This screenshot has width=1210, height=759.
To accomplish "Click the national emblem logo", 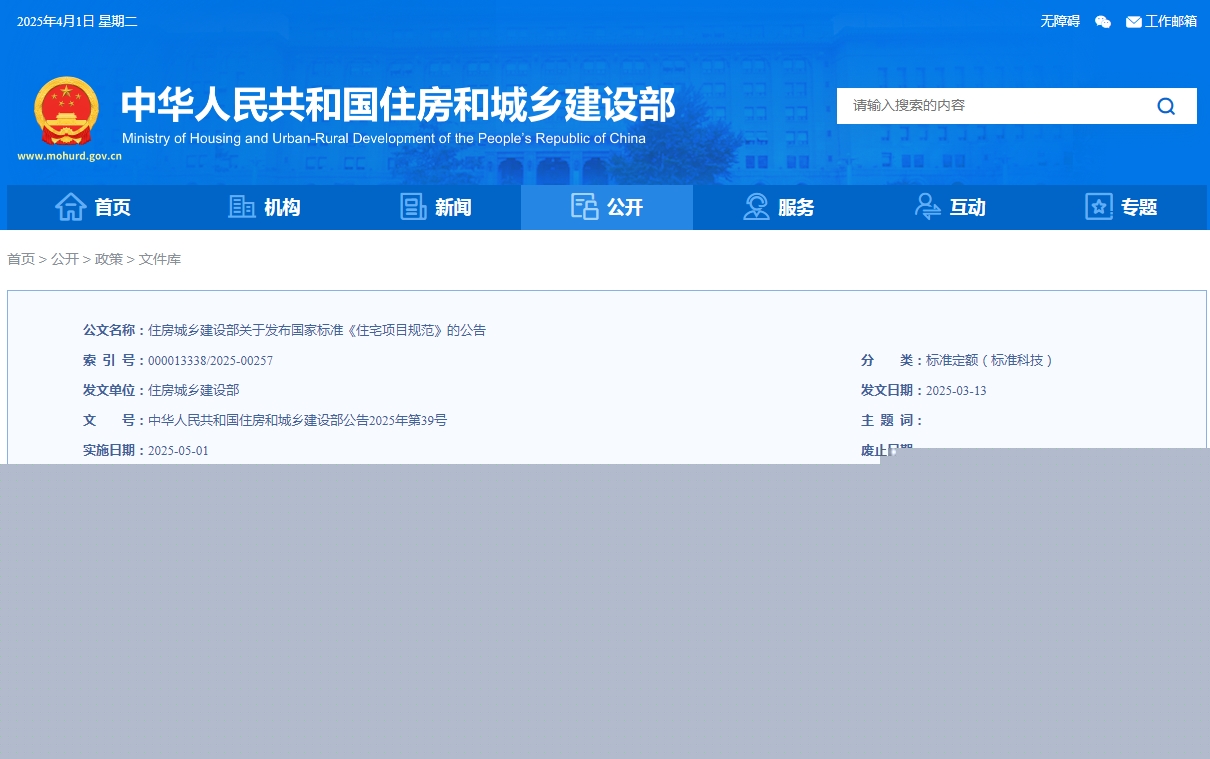I will (67, 111).
